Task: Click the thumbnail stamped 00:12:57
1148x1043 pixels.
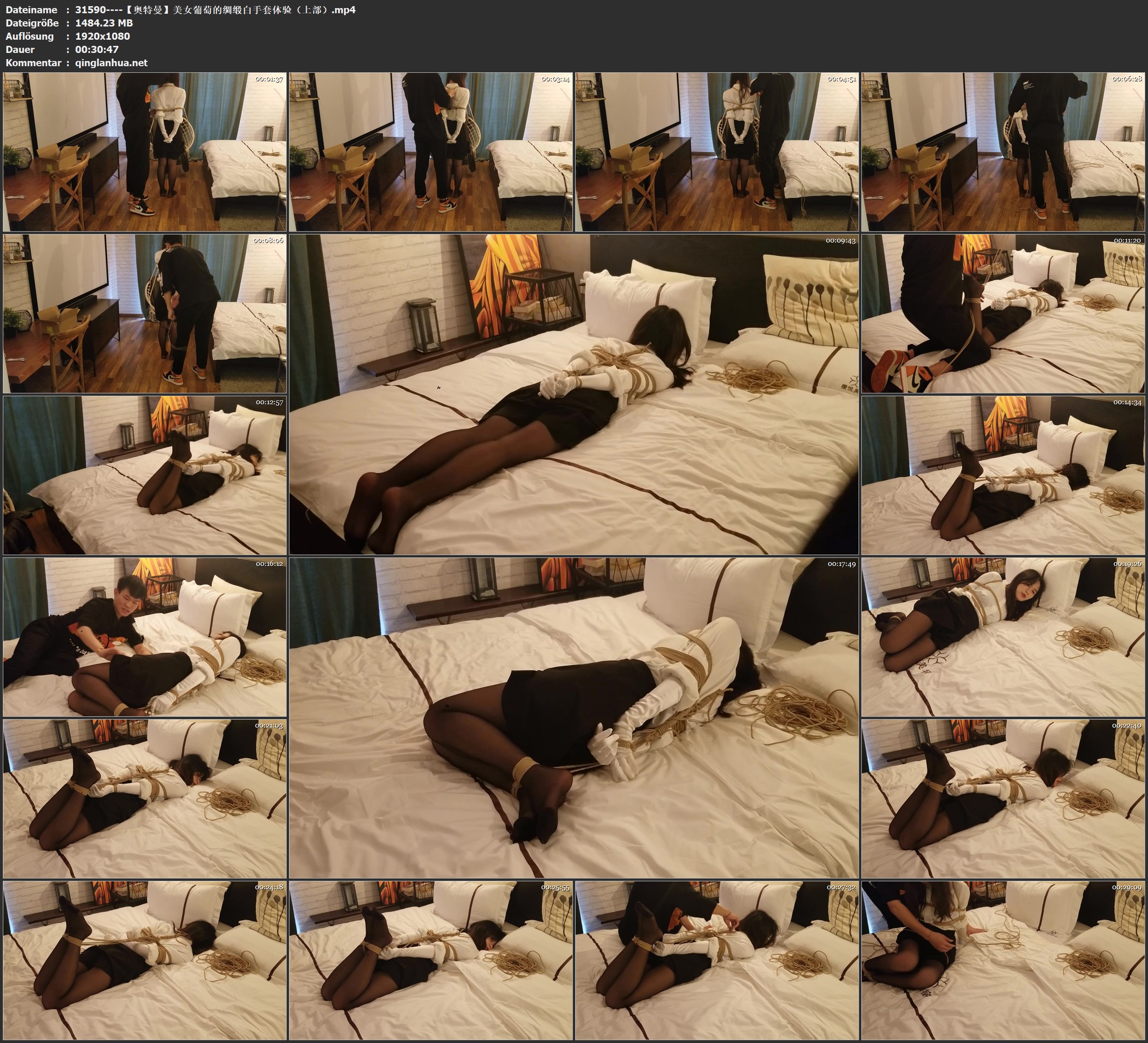Action: [x=145, y=475]
